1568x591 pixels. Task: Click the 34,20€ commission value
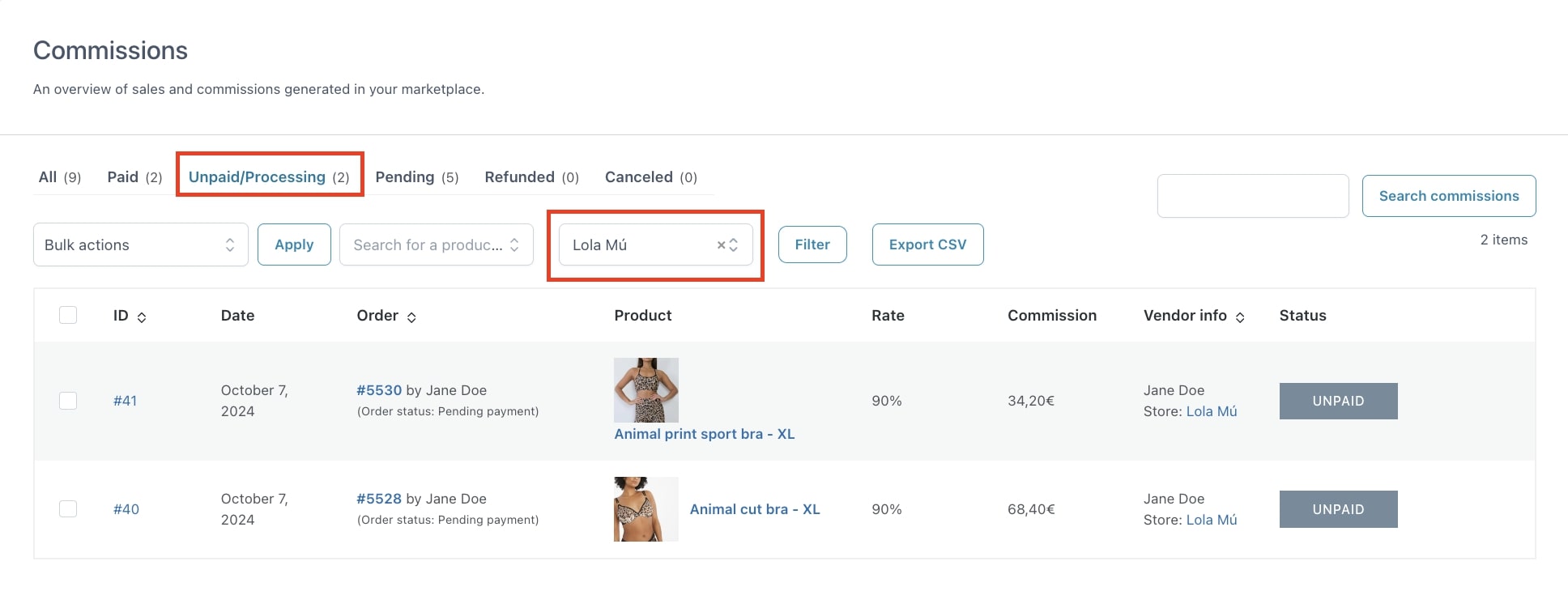(1031, 401)
